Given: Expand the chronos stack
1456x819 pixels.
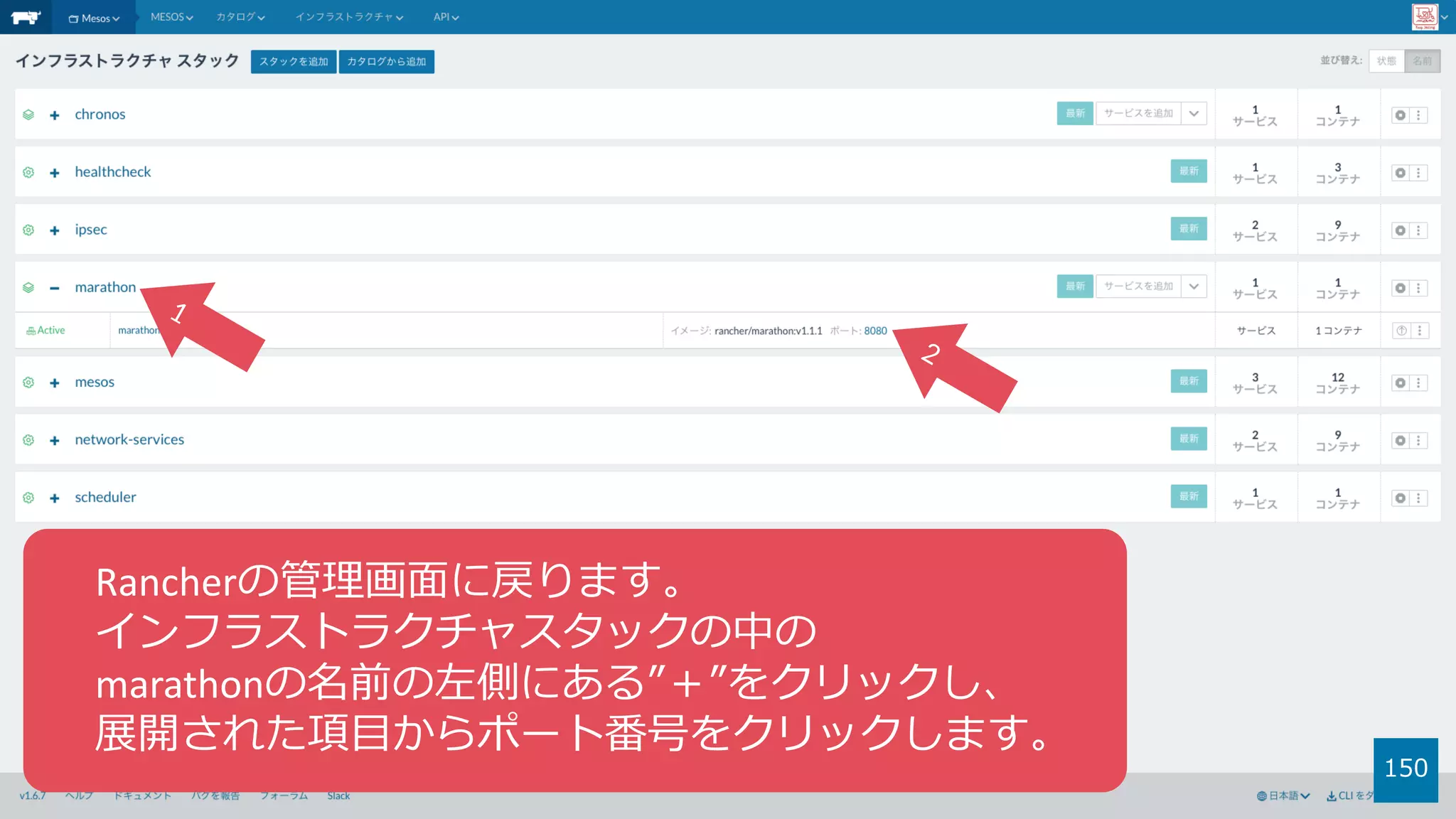Looking at the screenshot, I should click(x=55, y=115).
